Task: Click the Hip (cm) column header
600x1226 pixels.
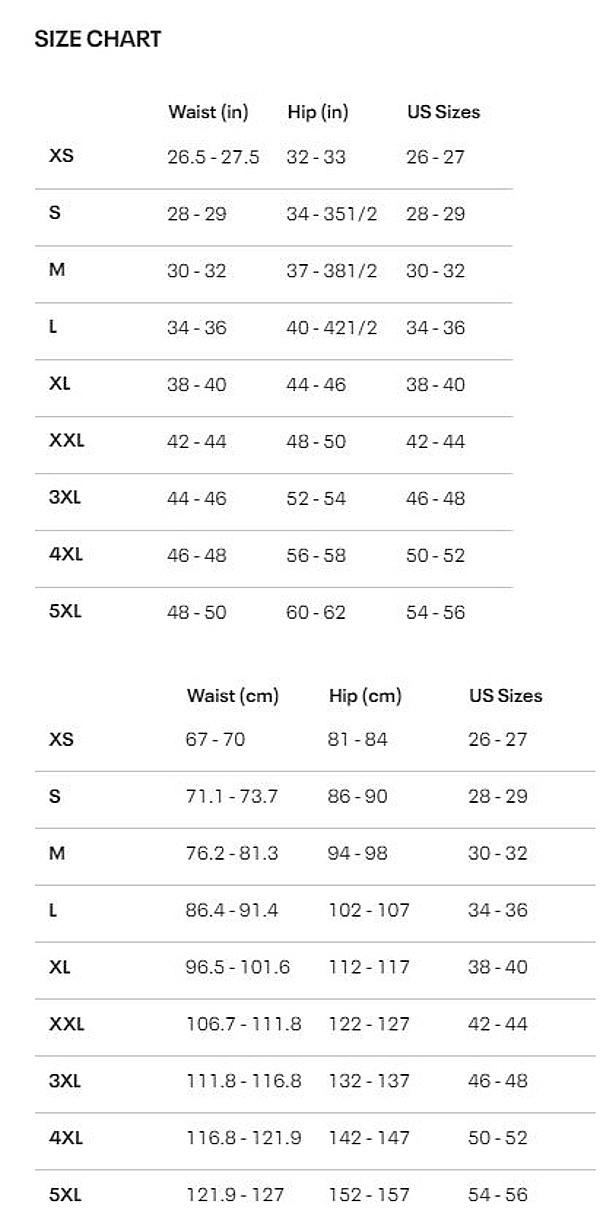Action: 364,696
